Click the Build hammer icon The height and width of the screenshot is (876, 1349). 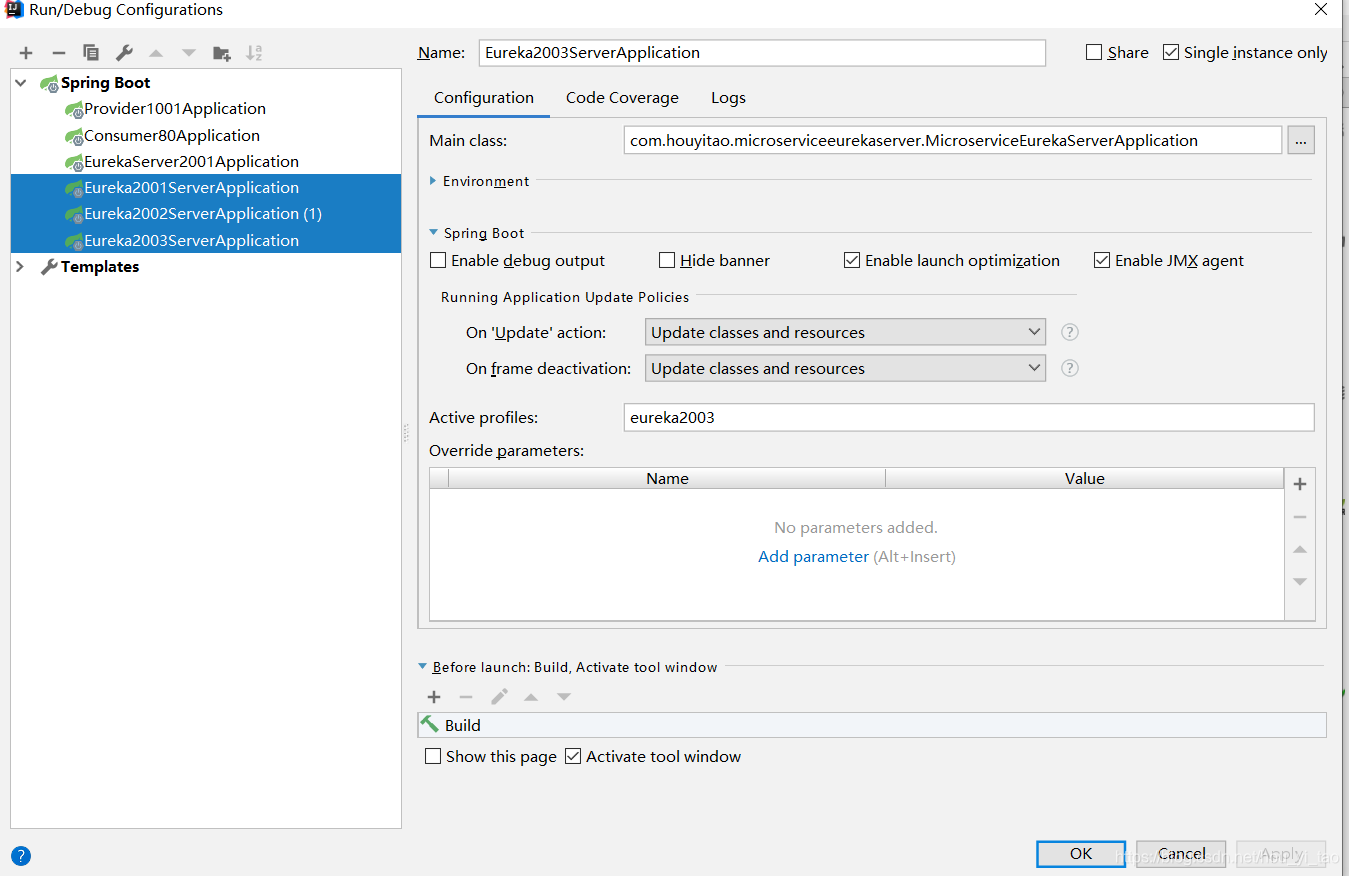pos(430,725)
